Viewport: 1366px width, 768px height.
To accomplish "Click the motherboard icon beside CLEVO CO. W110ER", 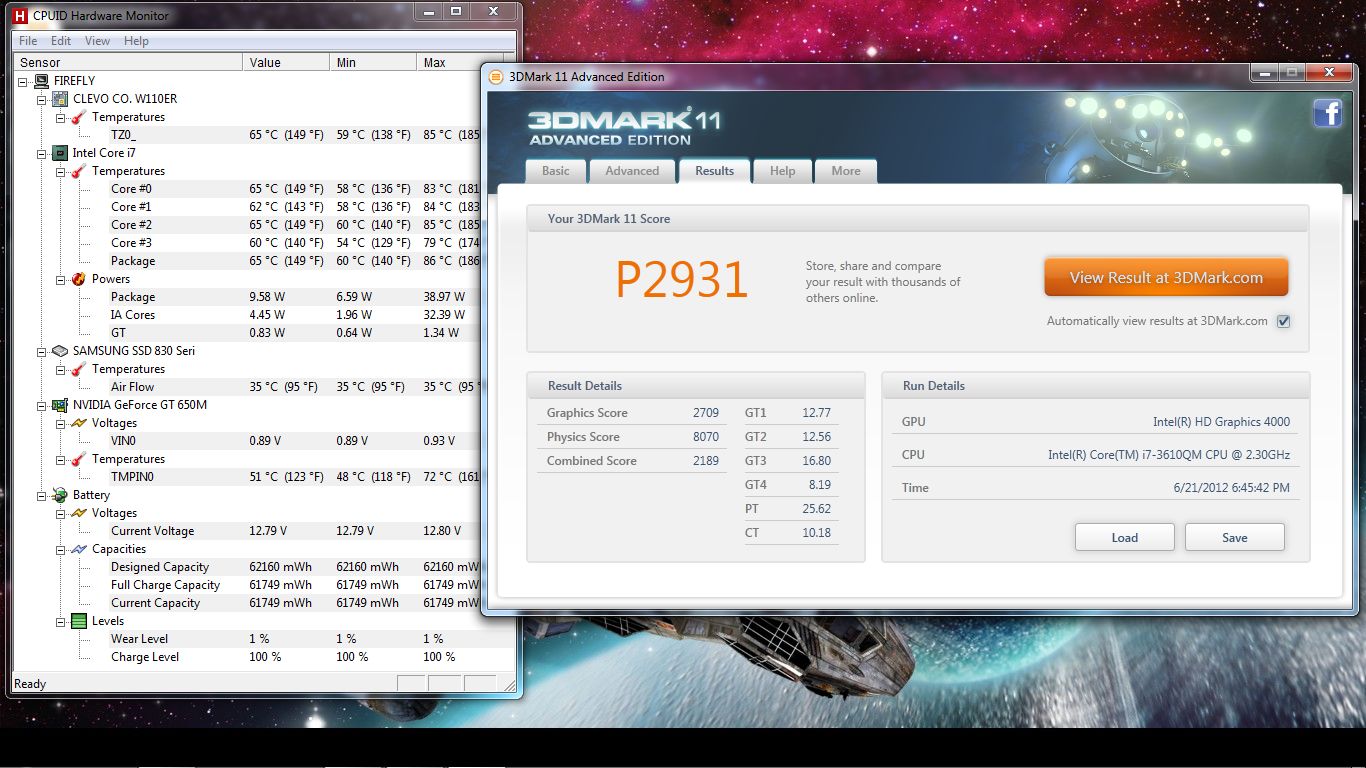I will point(60,99).
